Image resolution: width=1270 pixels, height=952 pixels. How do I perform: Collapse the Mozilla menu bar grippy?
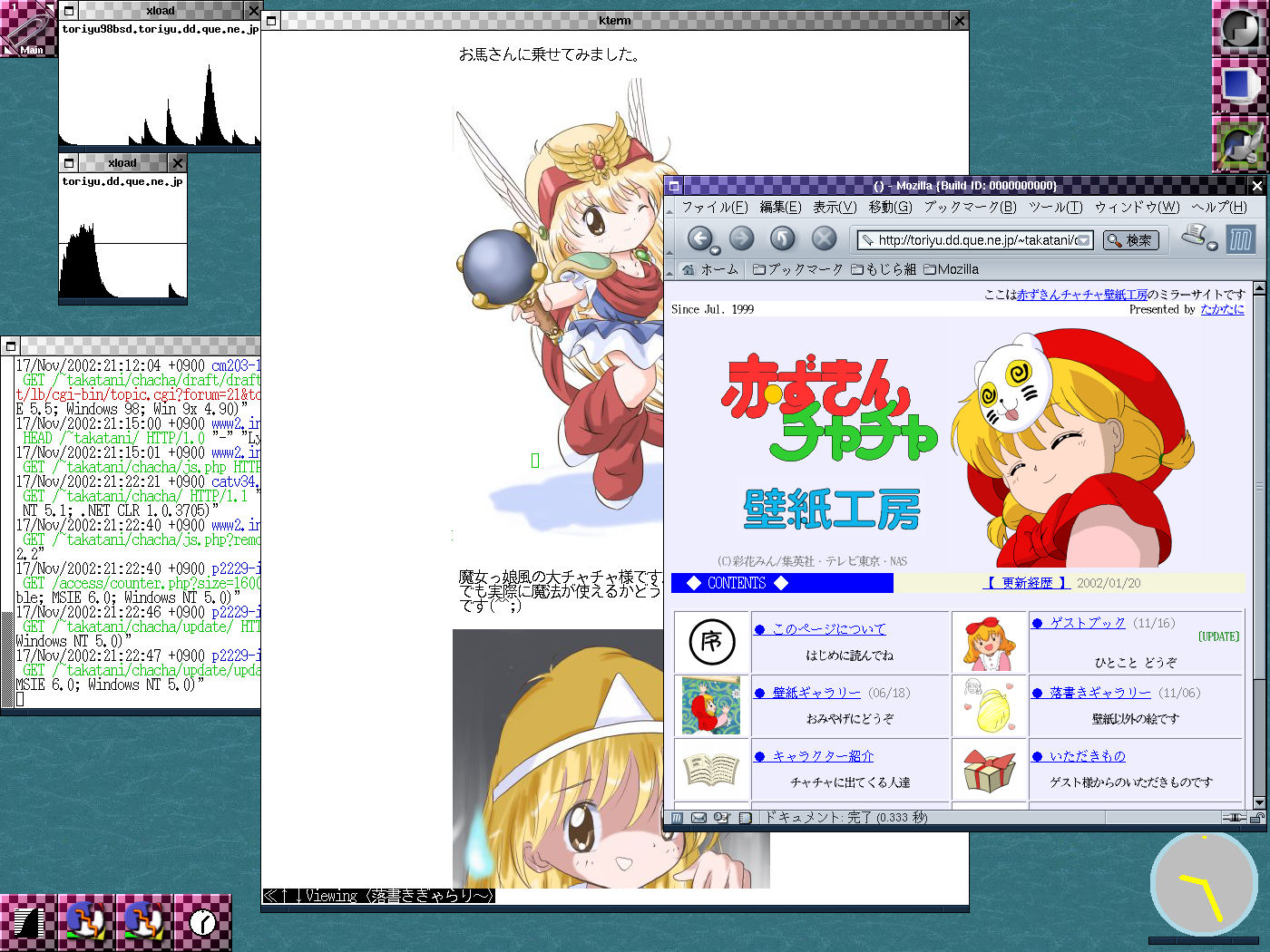click(x=669, y=207)
